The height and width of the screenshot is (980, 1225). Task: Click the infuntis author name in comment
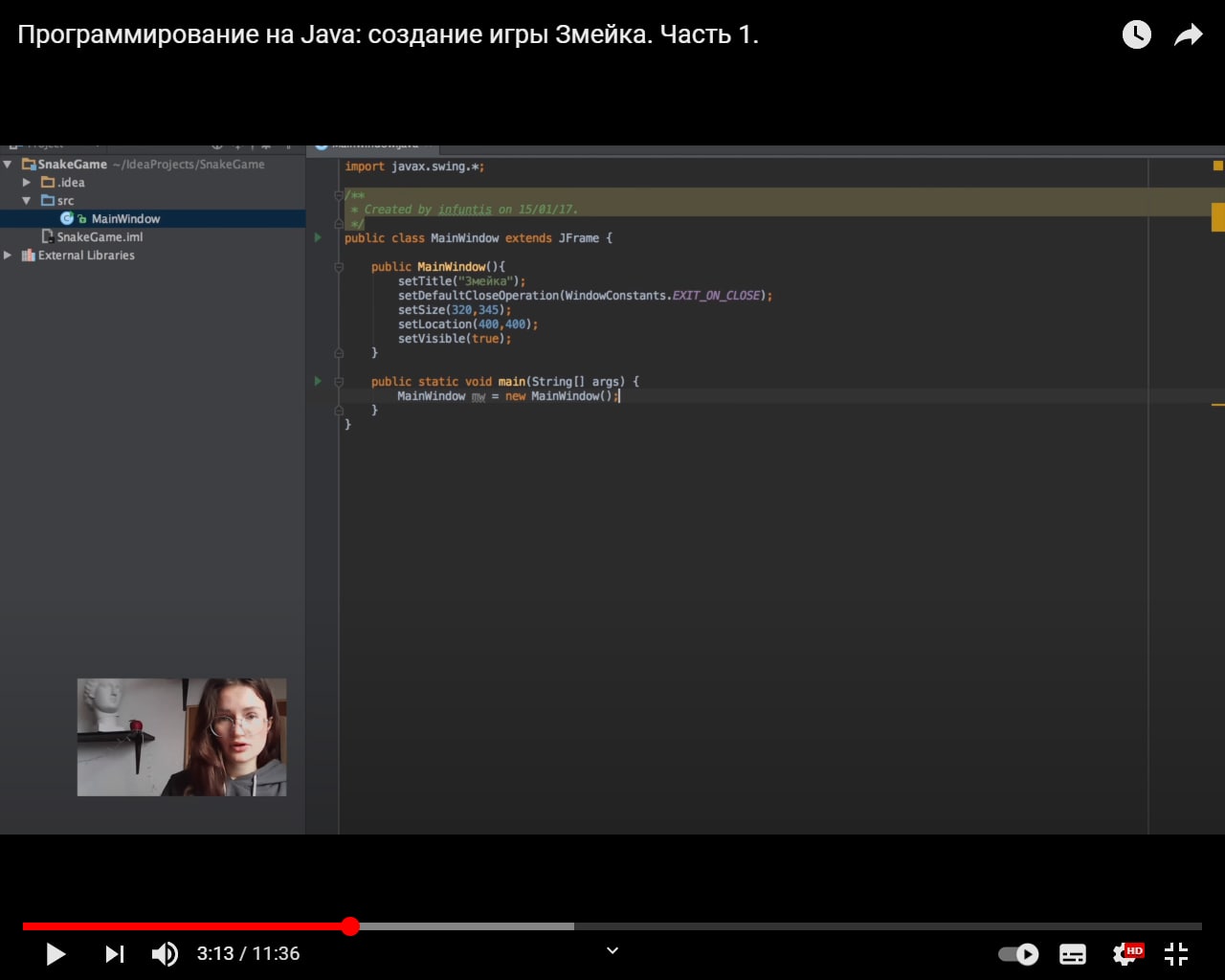tap(465, 210)
